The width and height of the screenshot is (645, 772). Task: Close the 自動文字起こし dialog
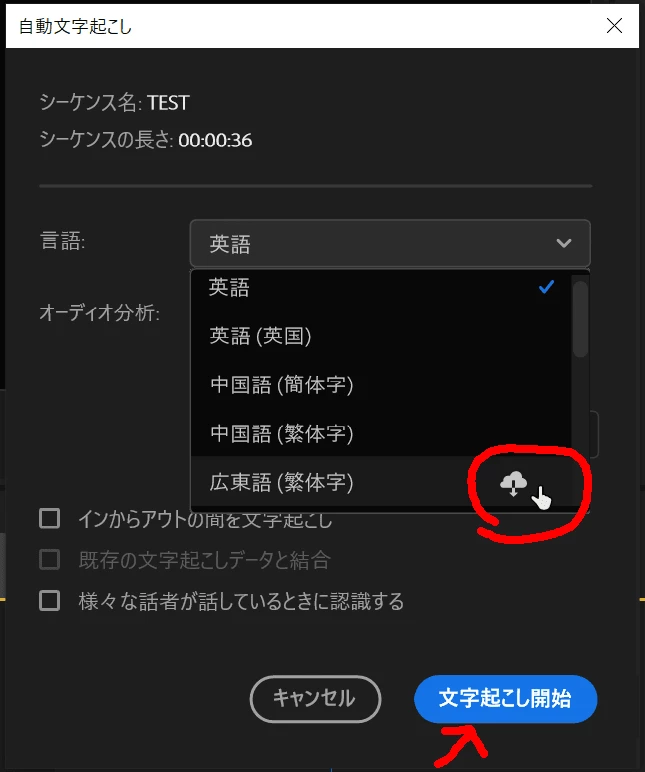pyautogui.click(x=614, y=26)
